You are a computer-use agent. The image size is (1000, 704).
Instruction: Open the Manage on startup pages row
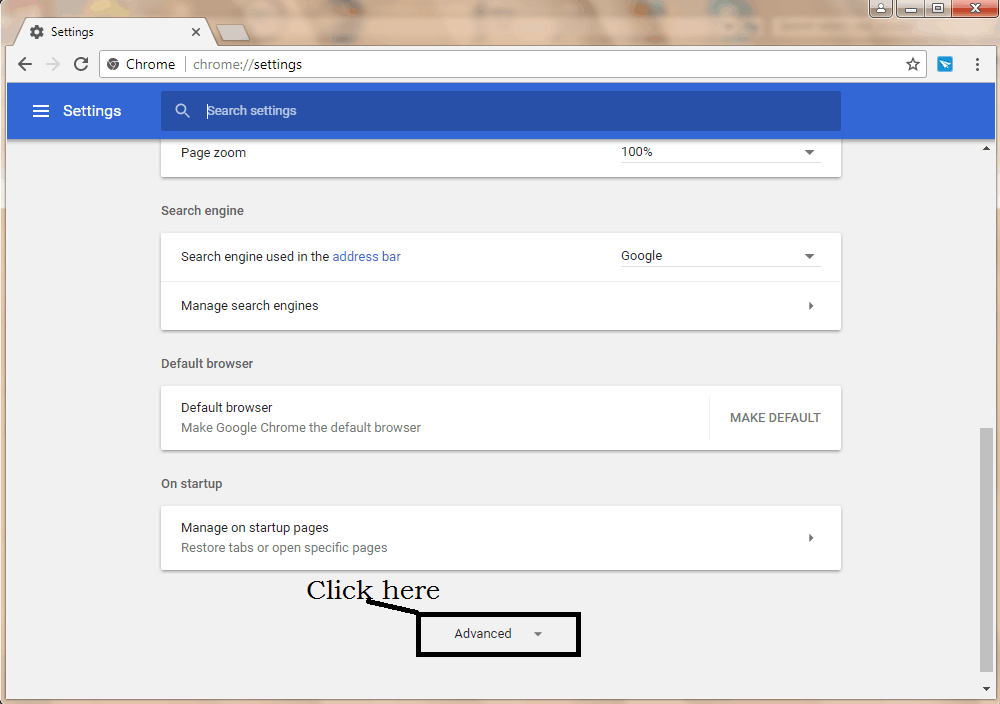[x=501, y=538]
